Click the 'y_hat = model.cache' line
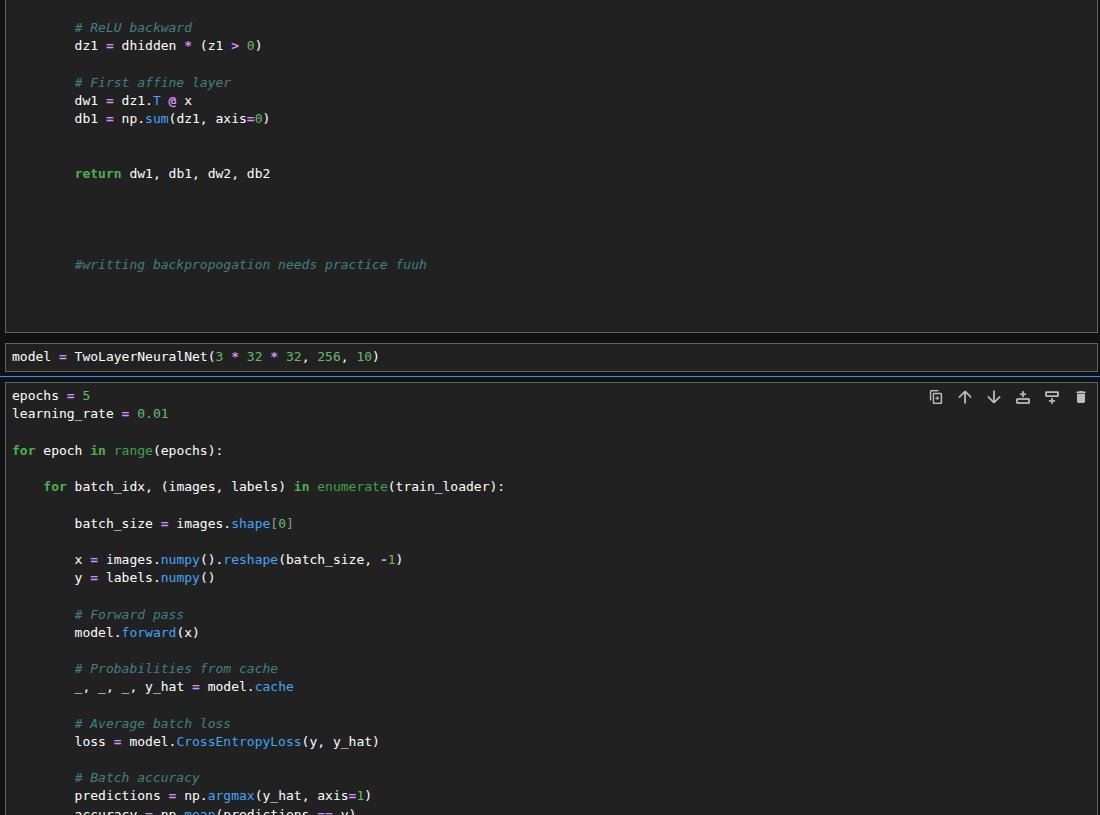Screen dimensions: 1100x815 [184, 687]
